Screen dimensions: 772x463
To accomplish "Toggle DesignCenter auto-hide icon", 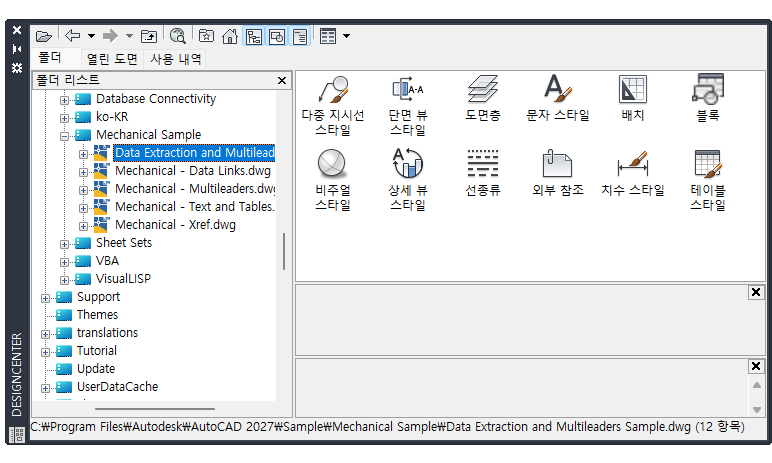I will (x=17, y=49).
